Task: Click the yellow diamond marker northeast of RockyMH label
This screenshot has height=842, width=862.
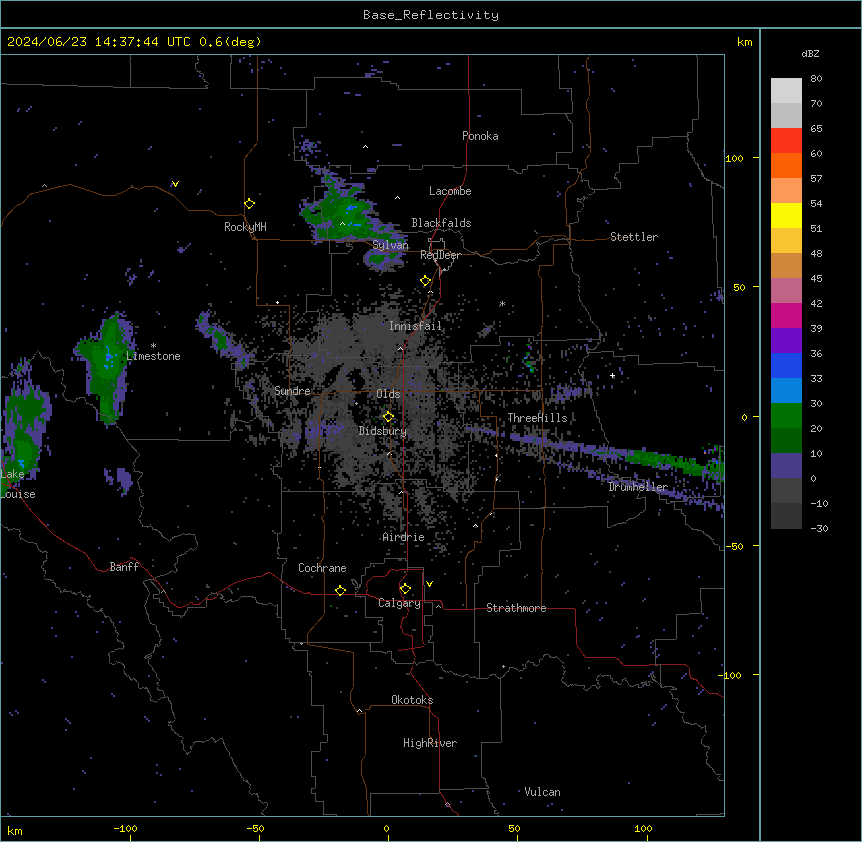Action: (249, 204)
